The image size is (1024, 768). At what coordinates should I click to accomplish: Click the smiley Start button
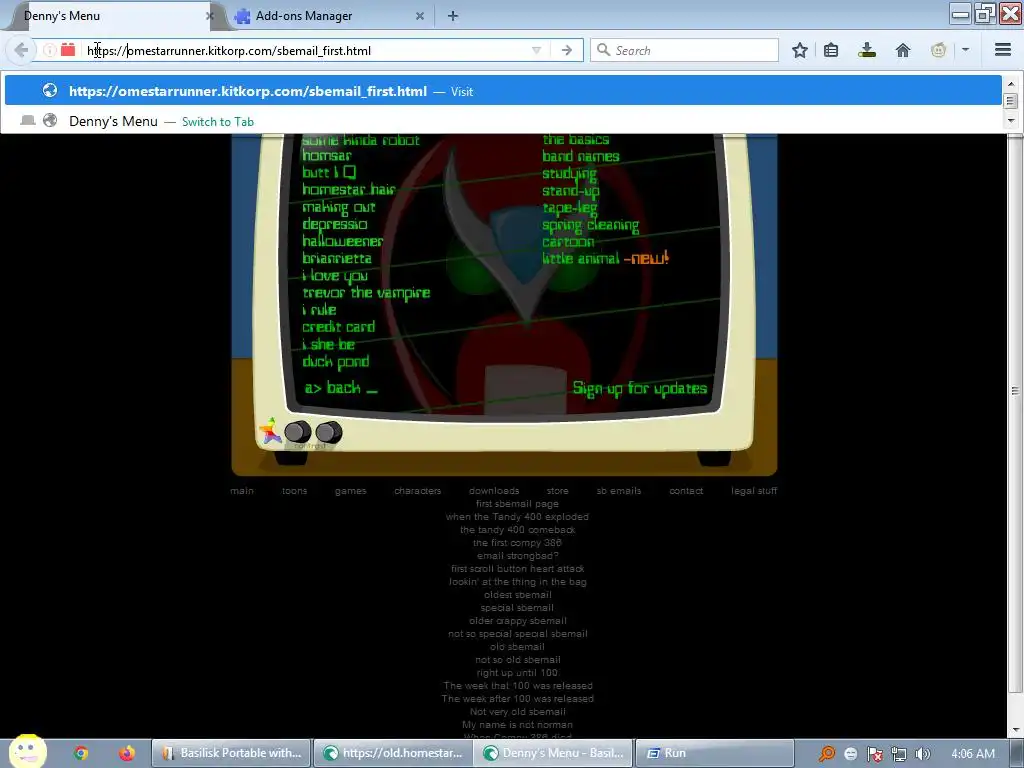(28, 751)
